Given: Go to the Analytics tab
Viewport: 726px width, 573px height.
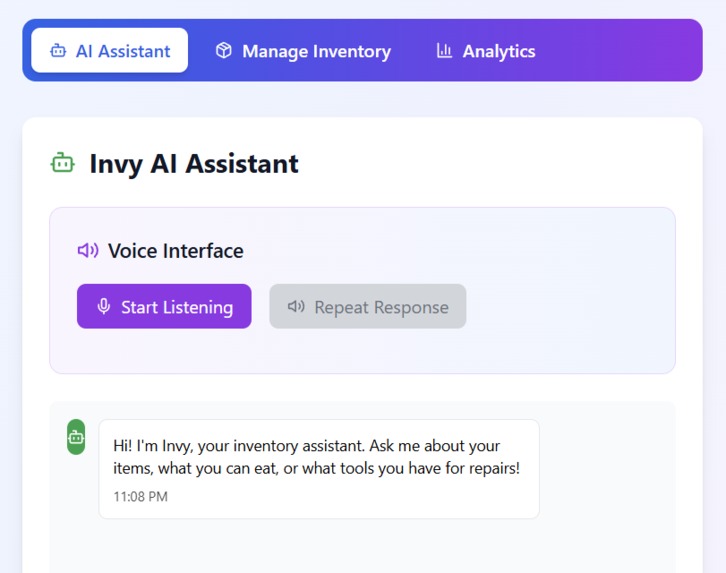Looking at the screenshot, I should coord(486,50).
